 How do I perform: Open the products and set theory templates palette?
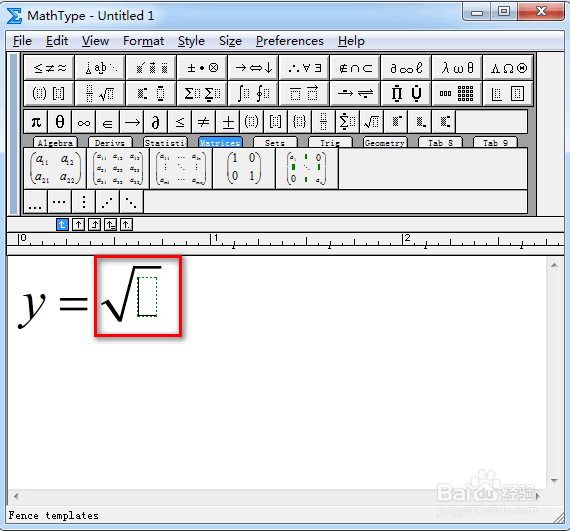tap(406, 93)
